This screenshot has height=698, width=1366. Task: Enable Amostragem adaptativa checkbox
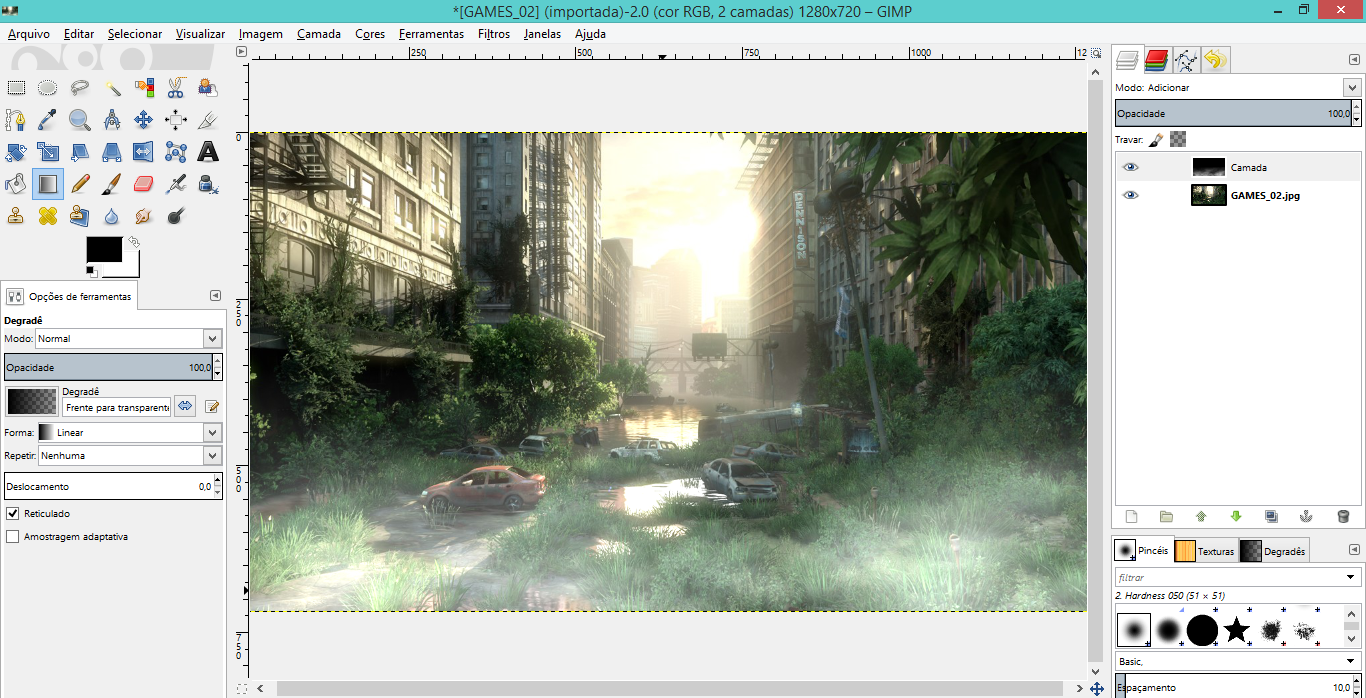(x=13, y=537)
